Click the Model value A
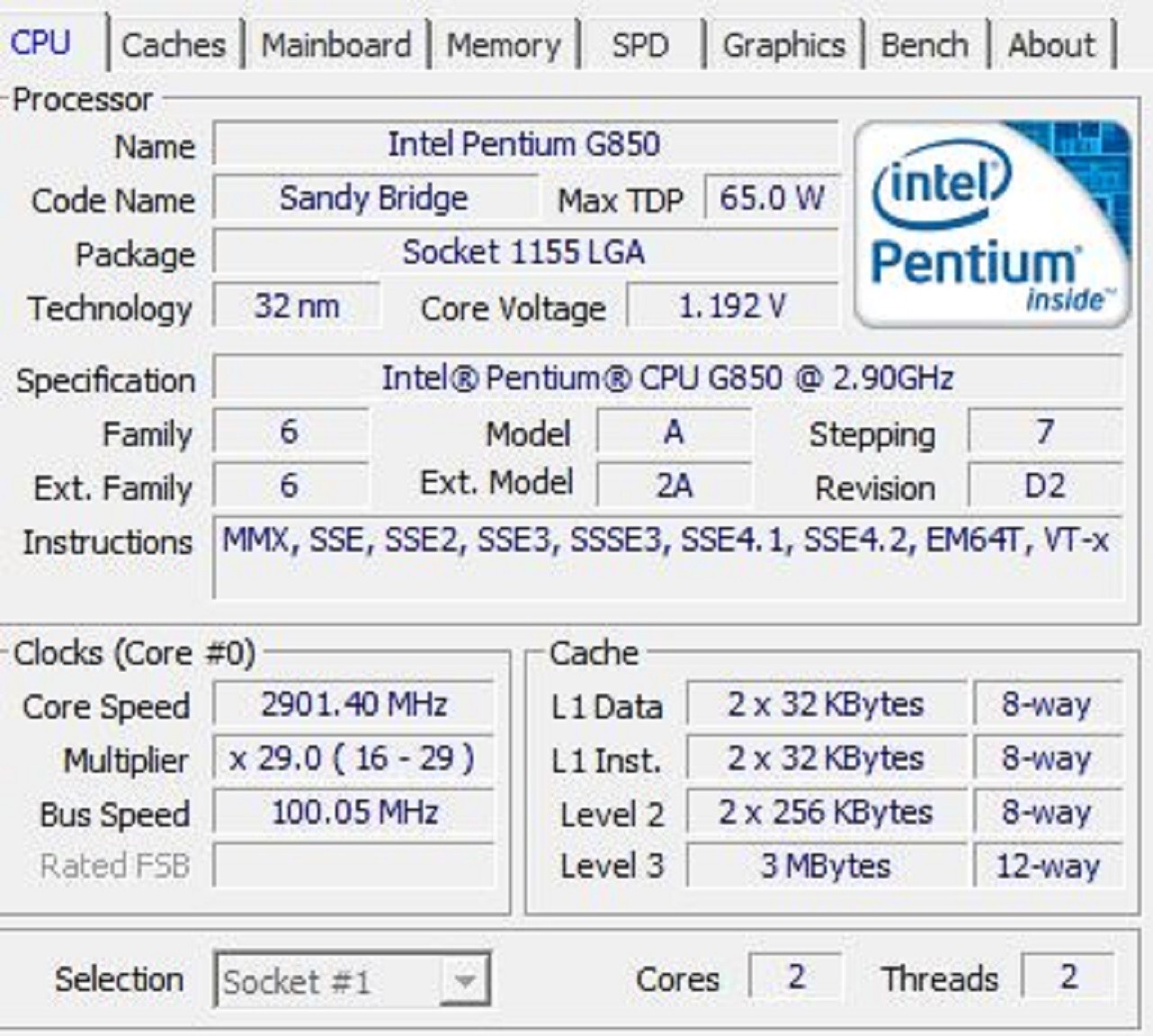This screenshot has width=1153, height=1036. click(674, 432)
